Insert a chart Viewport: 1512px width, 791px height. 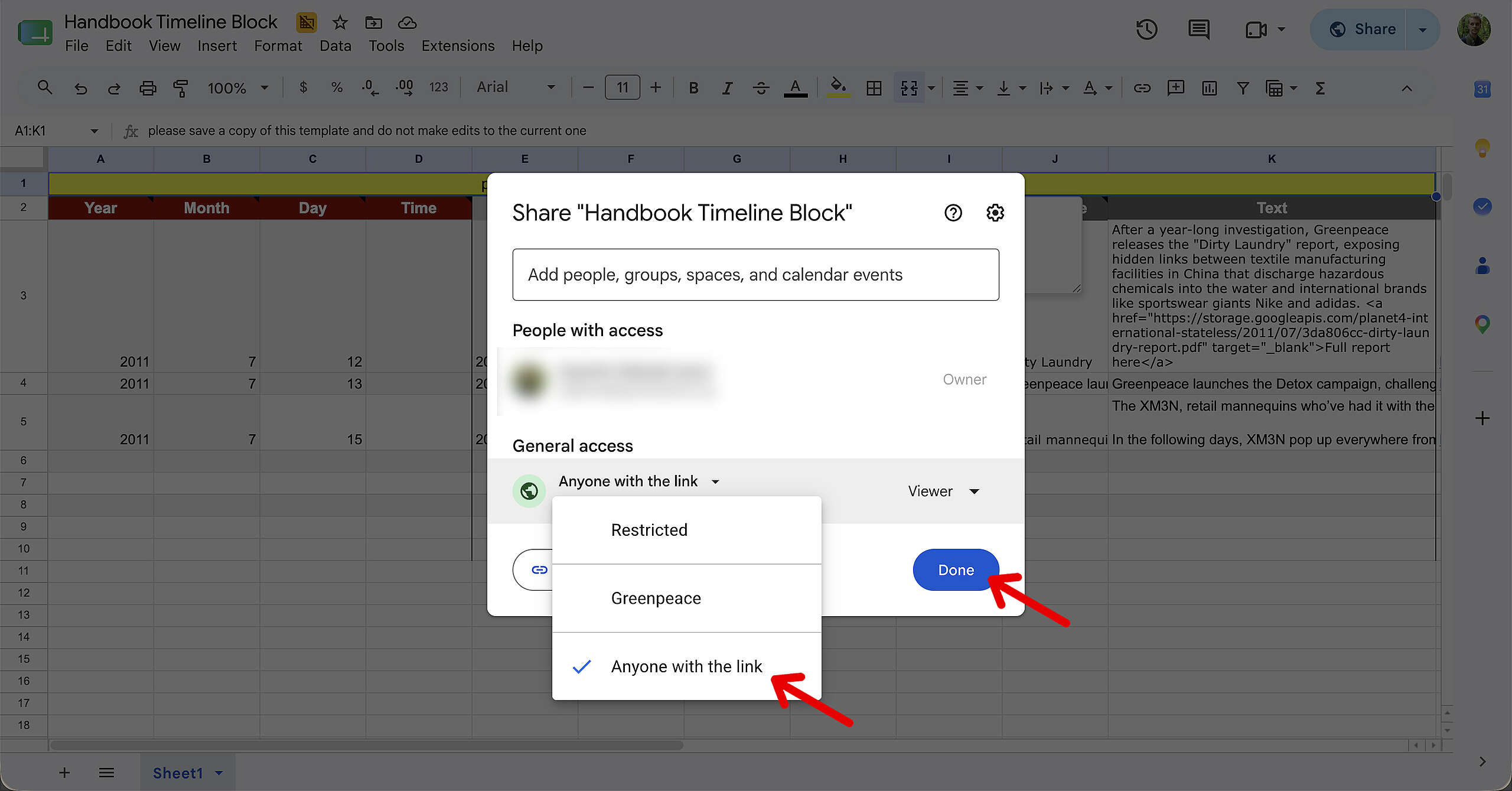1209,88
